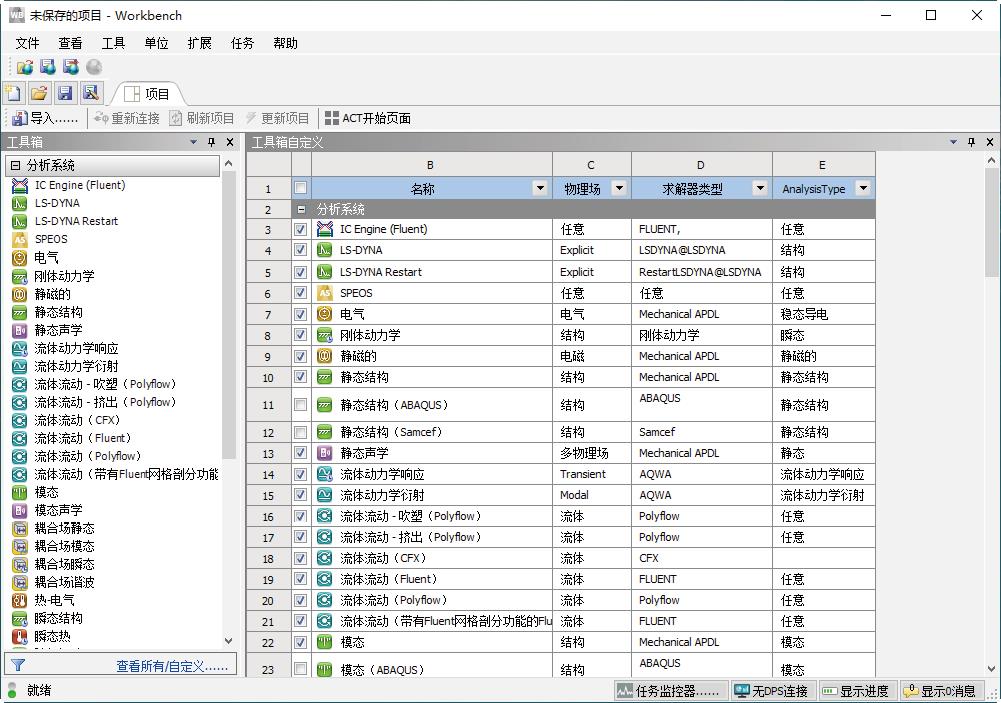Click the 无DPS连接 status bar button
Image resolution: width=1001 pixels, height=703 pixels.
(771, 691)
